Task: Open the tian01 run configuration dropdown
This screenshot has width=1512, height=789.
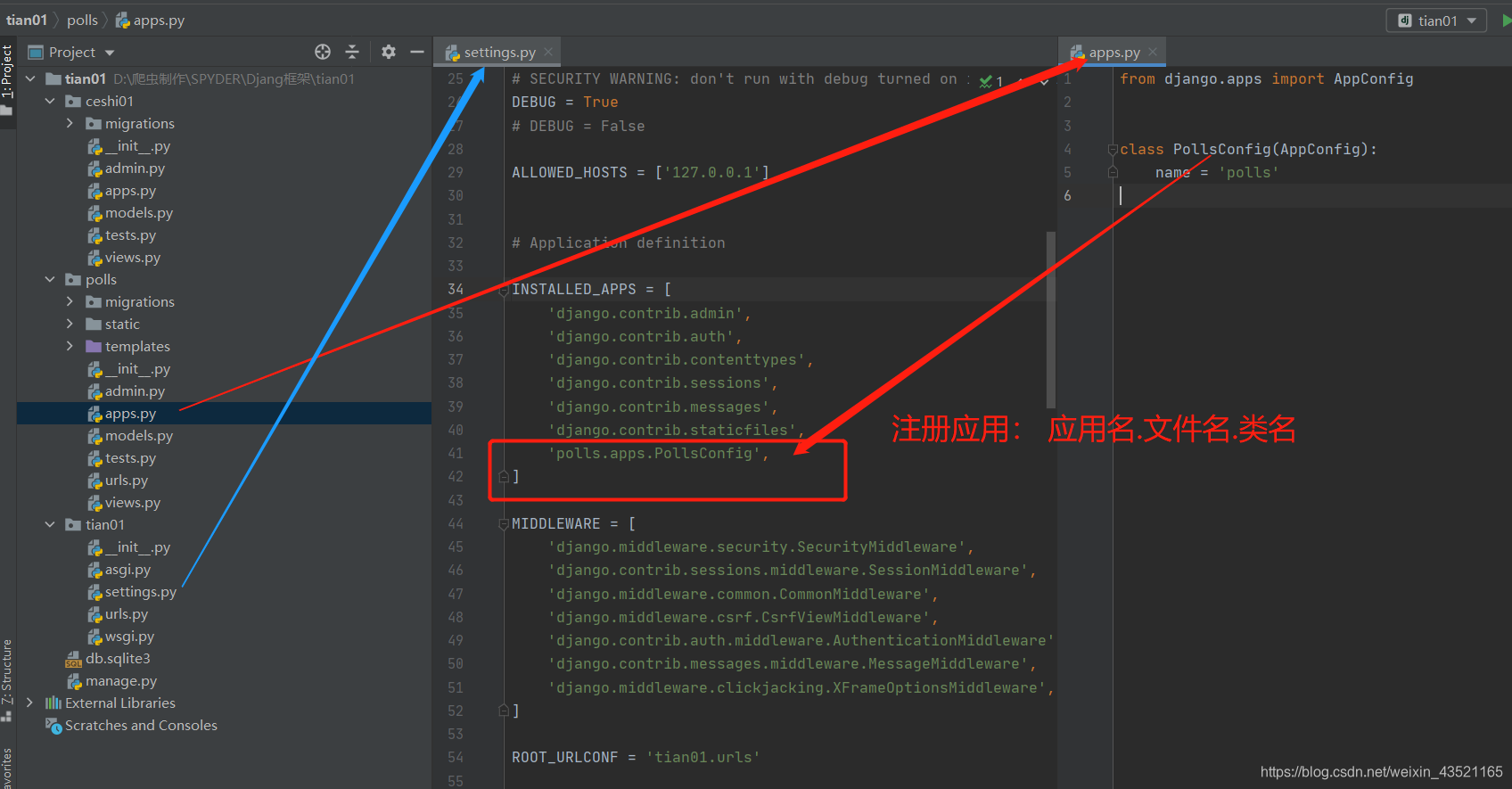Action: (x=1436, y=21)
